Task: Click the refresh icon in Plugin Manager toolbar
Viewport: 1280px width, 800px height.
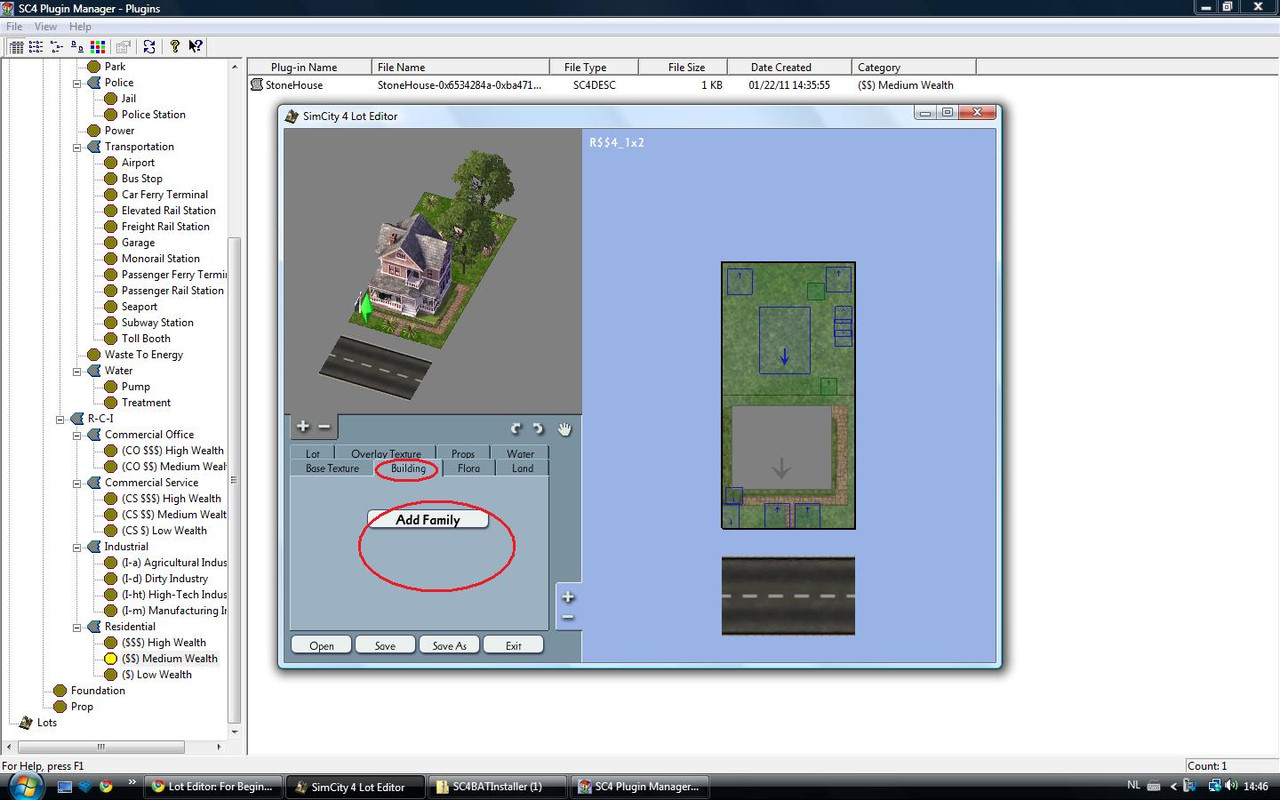Action: [149, 47]
